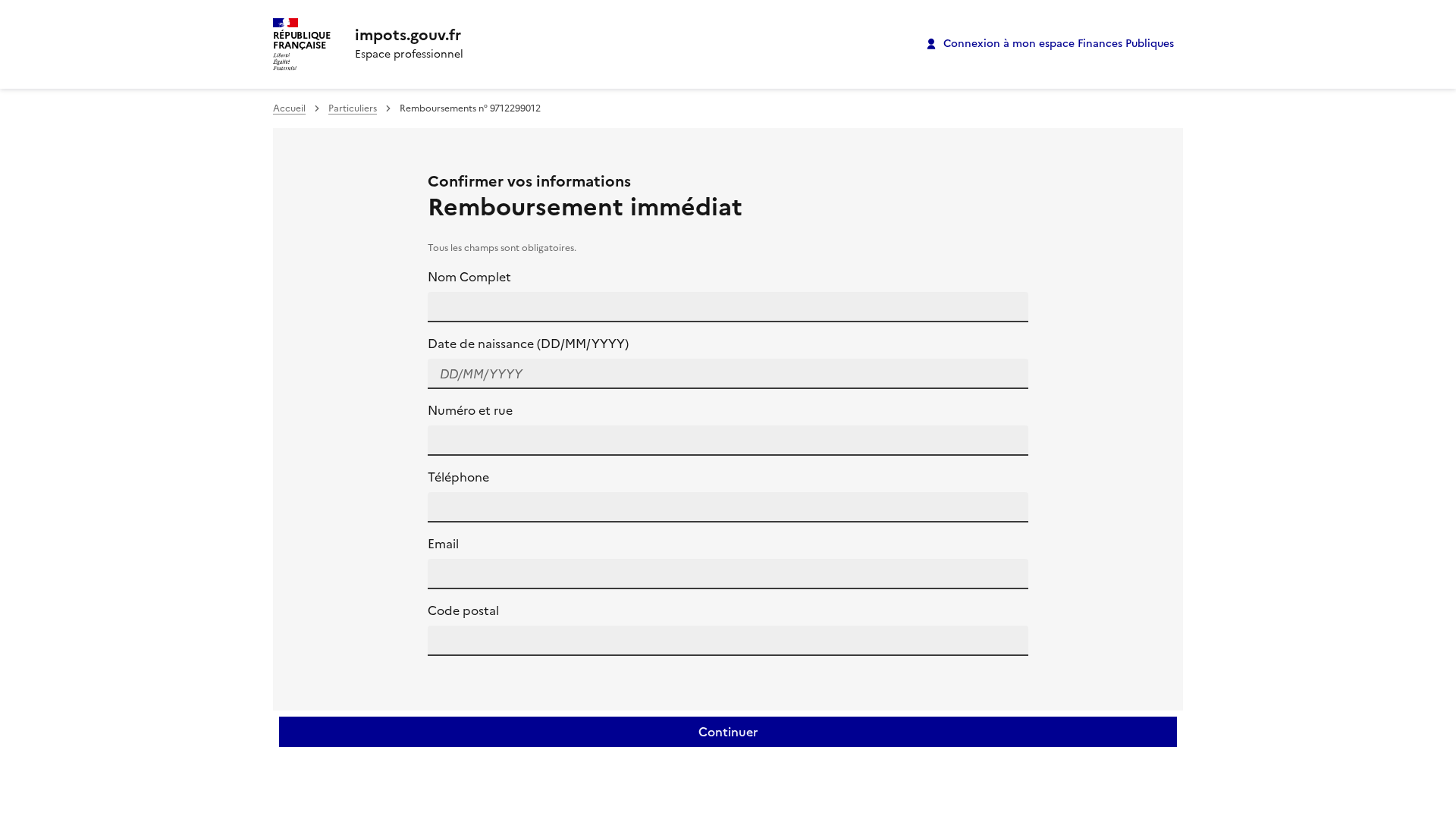
Task: Click the Remboursement immédiat heading
Action: 585,207
